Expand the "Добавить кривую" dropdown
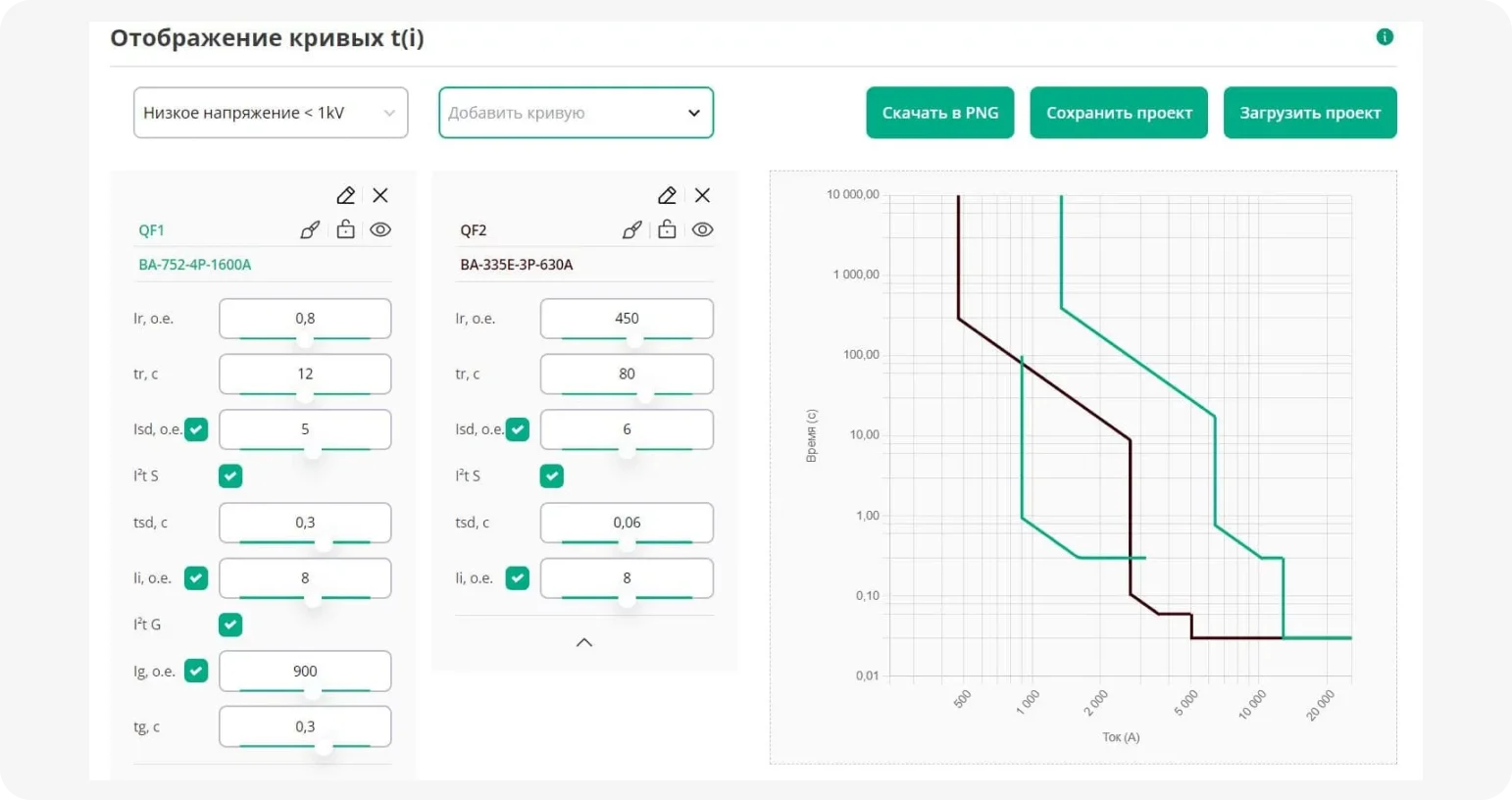Screen dimensions: 1512x800 (x=576, y=113)
